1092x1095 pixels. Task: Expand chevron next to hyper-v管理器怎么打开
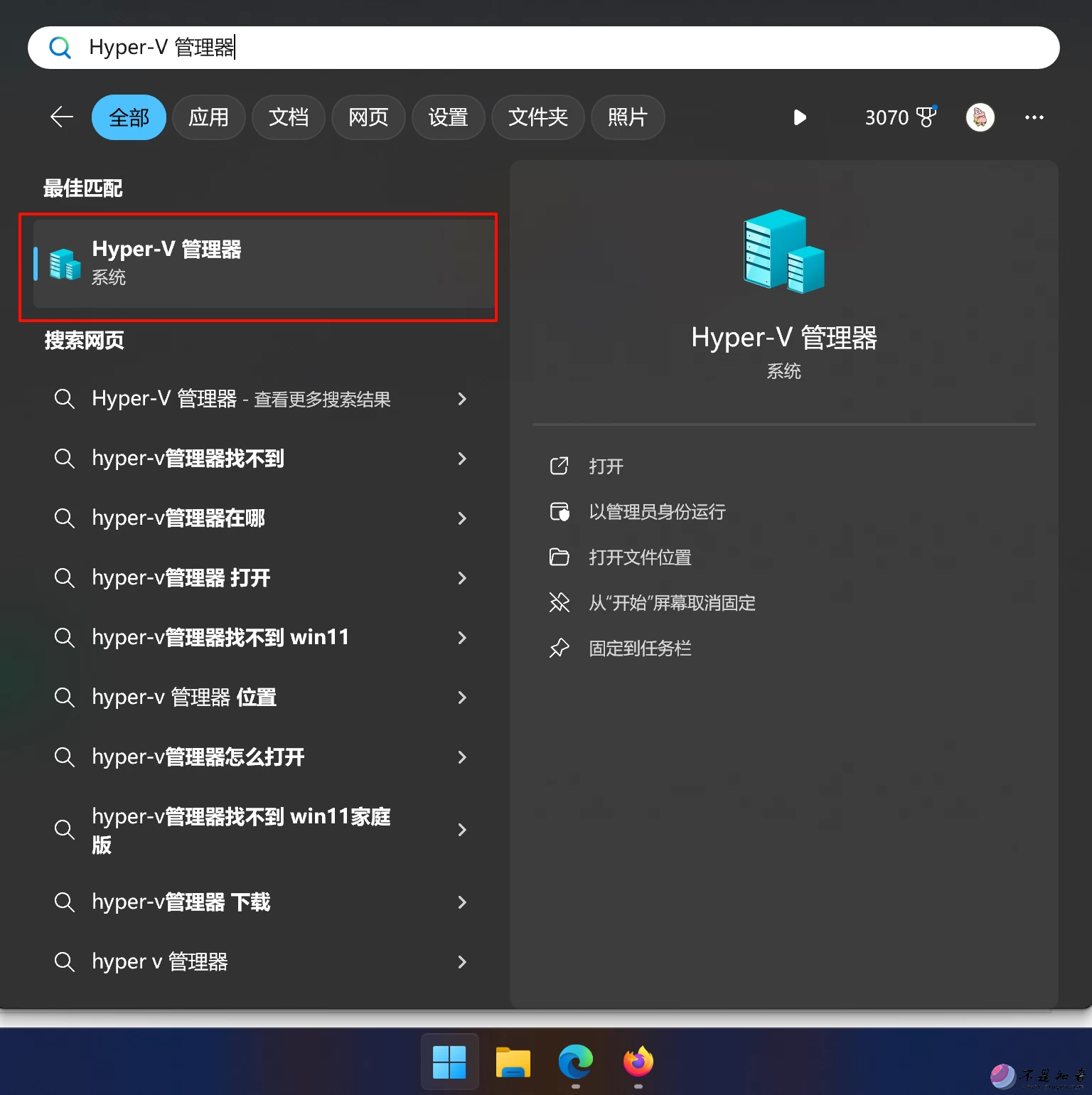coord(462,757)
